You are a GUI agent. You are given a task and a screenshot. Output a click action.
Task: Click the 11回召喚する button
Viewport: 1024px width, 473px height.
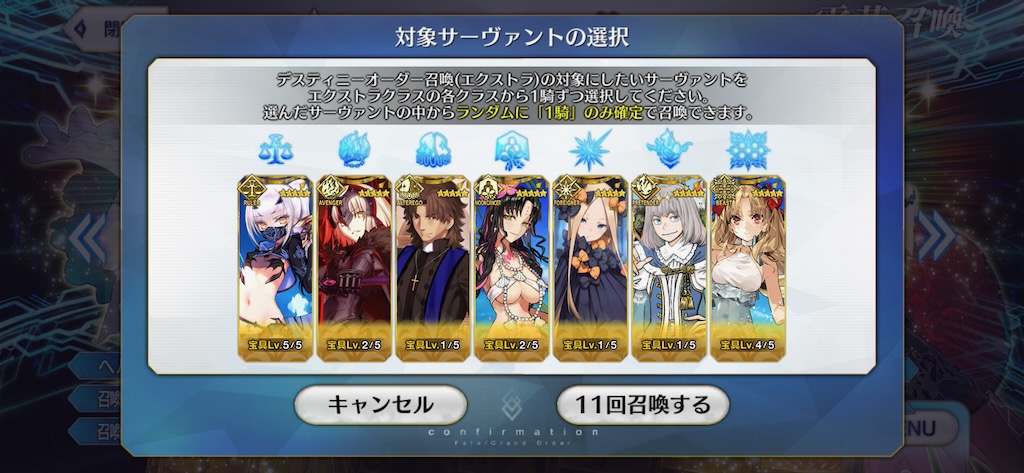click(643, 405)
